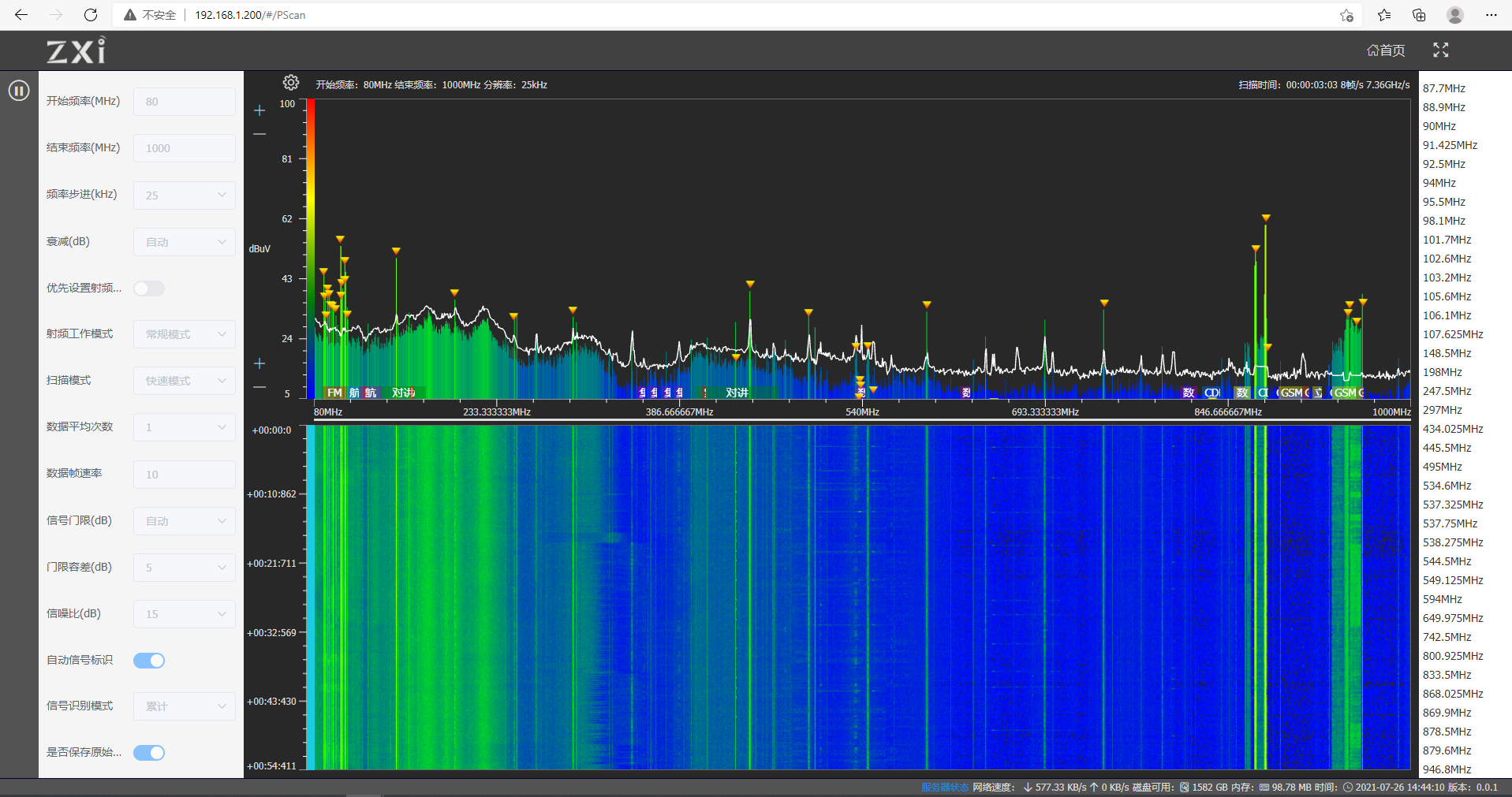Disable the 自动信号标识 switch
Image resolution: width=1512 pixels, height=797 pixels.
(x=149, y=661)
